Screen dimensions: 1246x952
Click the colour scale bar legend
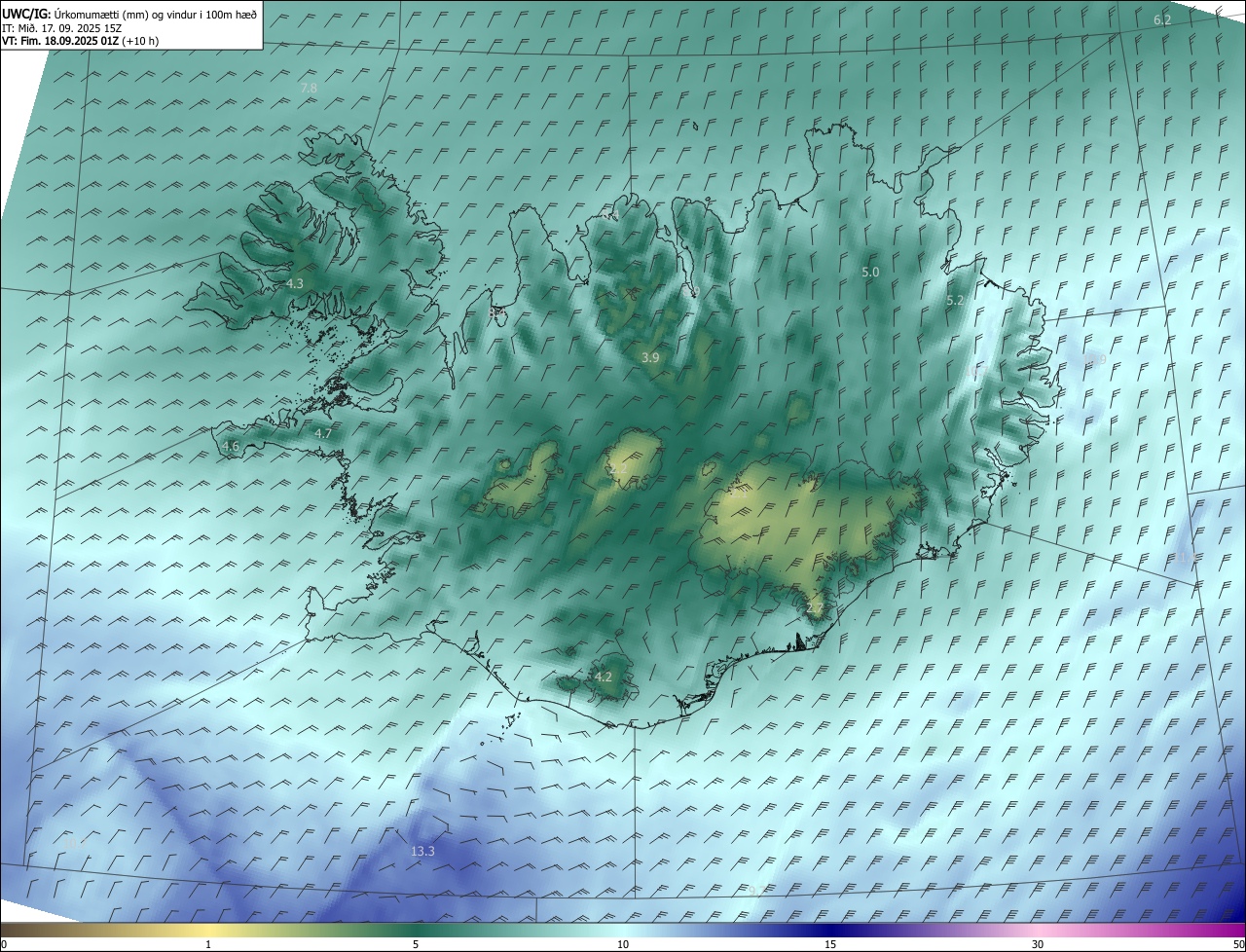coord(623,929)
